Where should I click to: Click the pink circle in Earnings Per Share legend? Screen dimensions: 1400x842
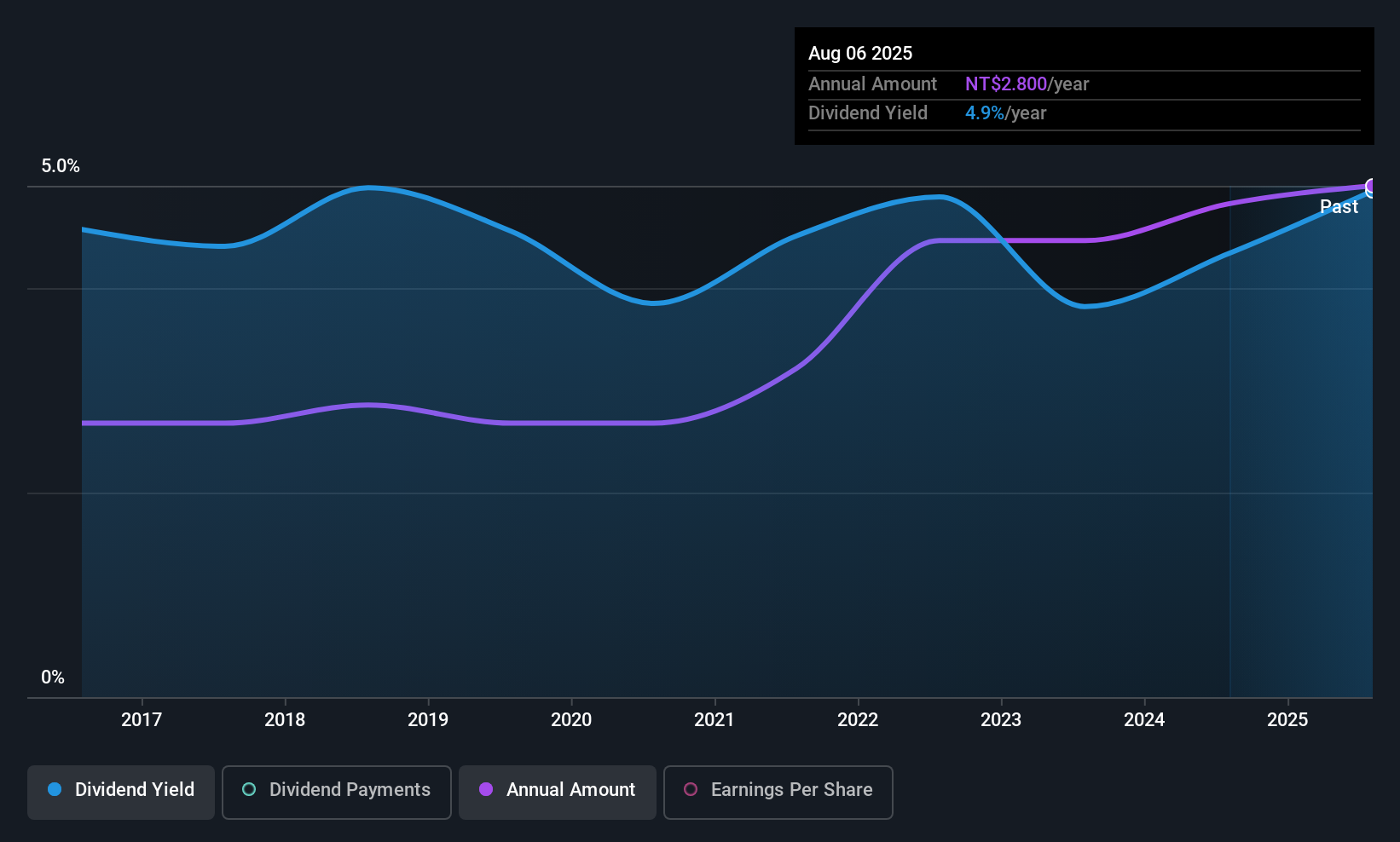[x=691, y=789]
